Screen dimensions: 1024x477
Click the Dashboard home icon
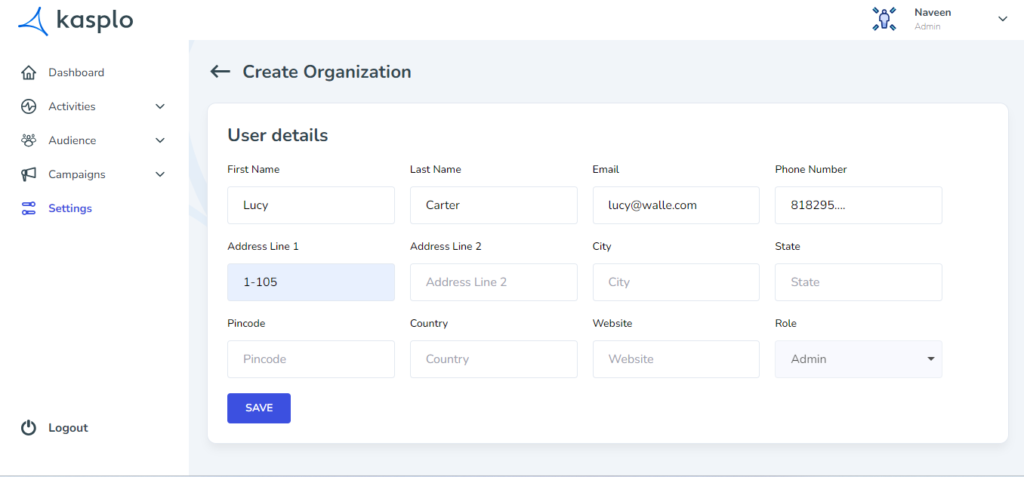pos(28,73)
